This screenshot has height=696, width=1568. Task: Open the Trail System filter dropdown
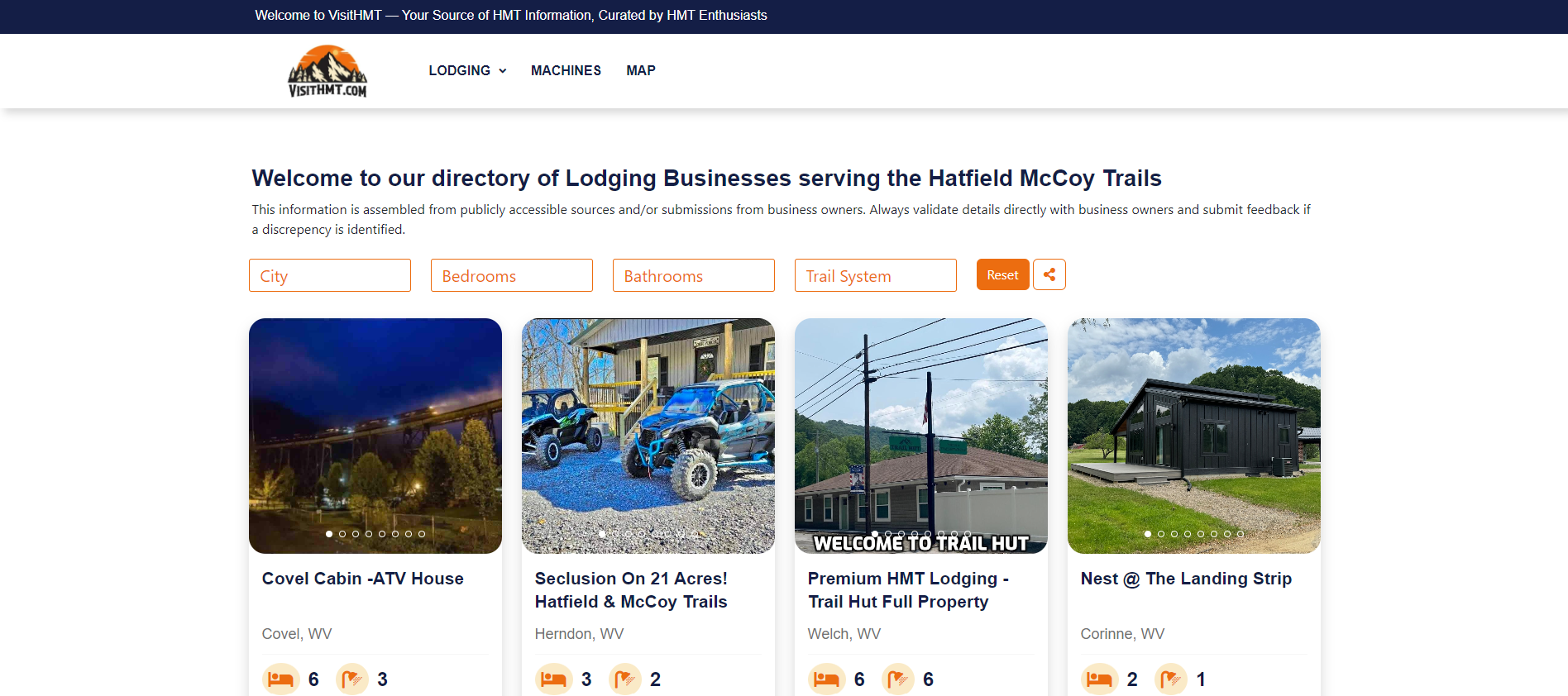click(x=875, y=275)
